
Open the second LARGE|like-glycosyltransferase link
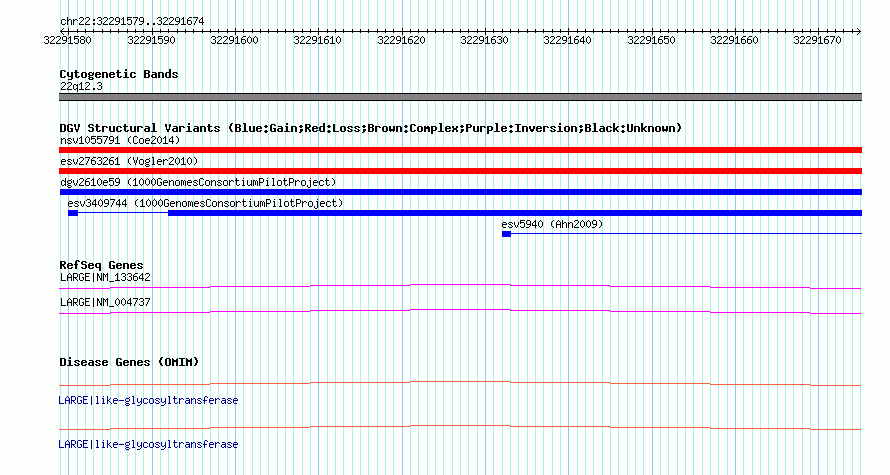148,444
